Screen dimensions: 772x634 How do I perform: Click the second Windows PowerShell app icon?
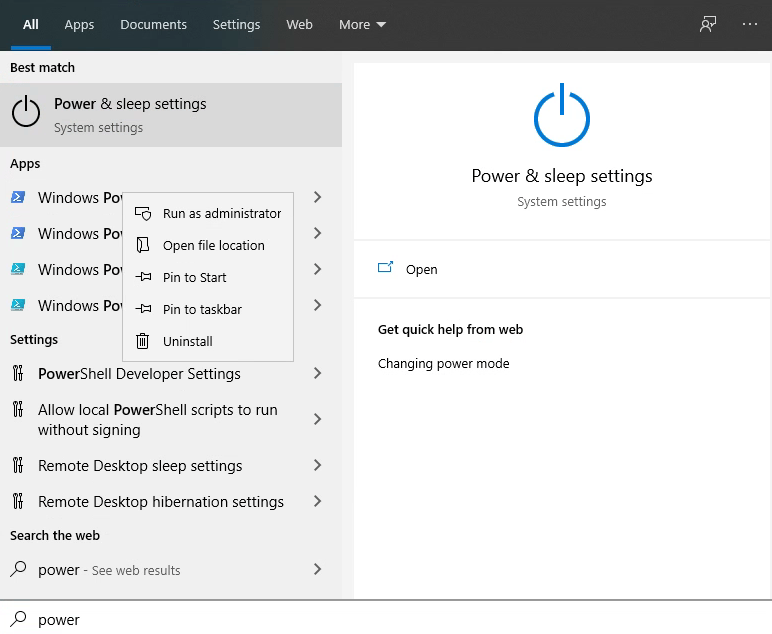click(x=18, y=233)
